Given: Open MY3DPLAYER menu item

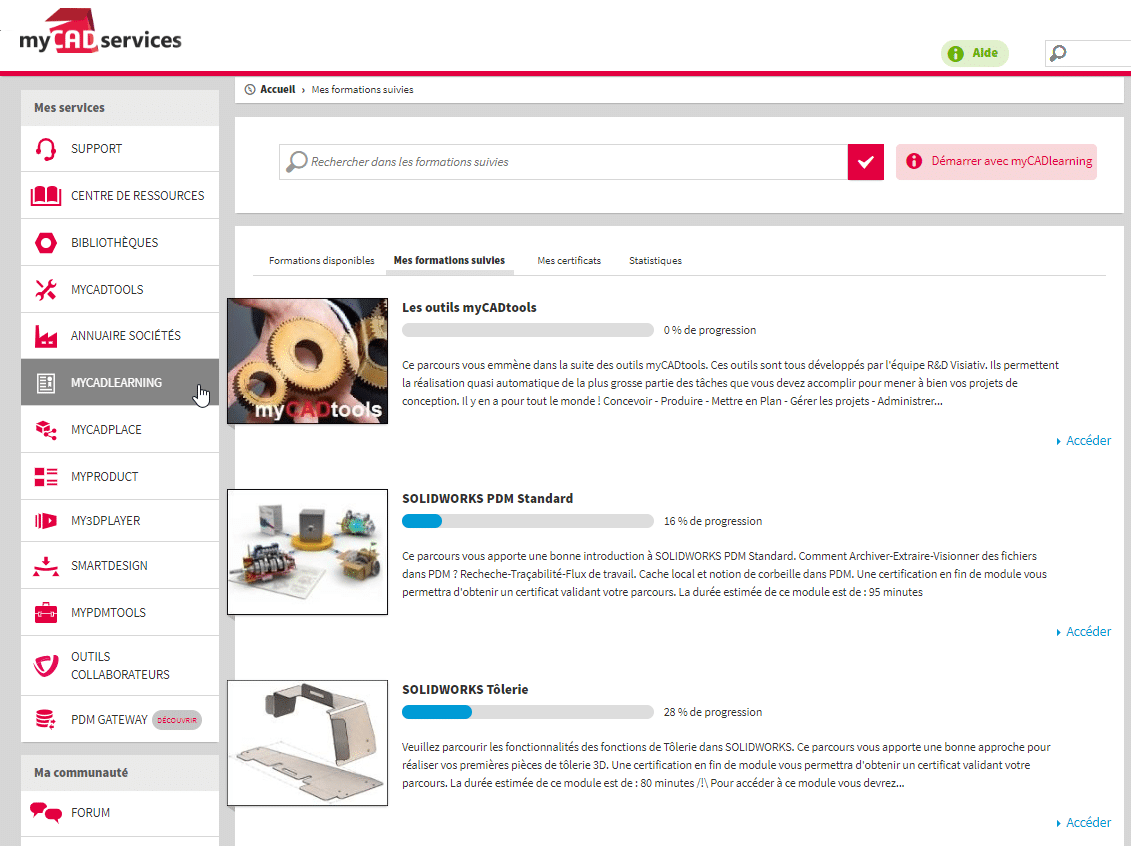Looking at the screenshot, I should click(120, 521).
